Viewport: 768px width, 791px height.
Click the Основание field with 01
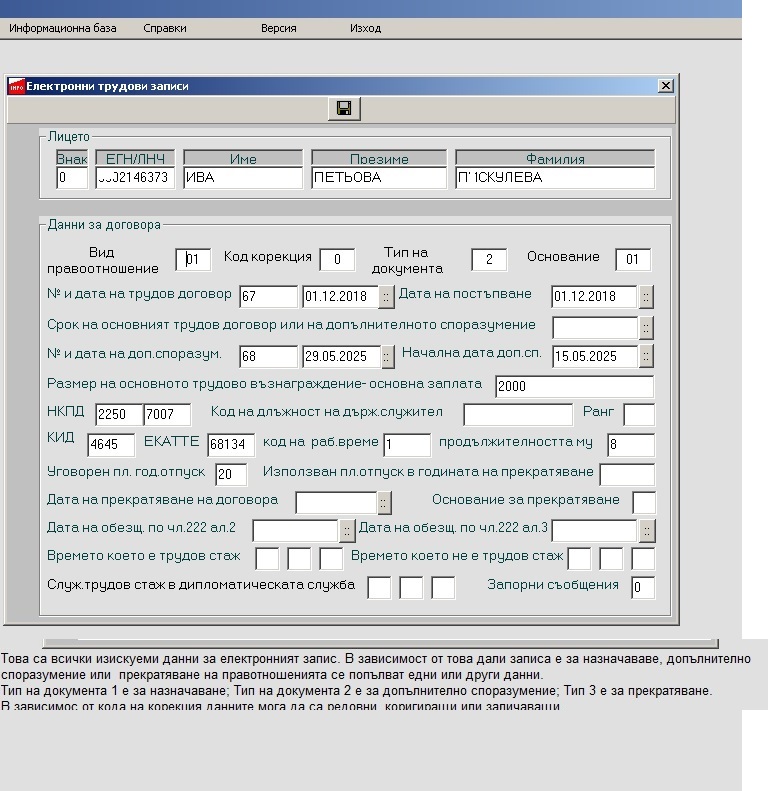coord(633,260)
